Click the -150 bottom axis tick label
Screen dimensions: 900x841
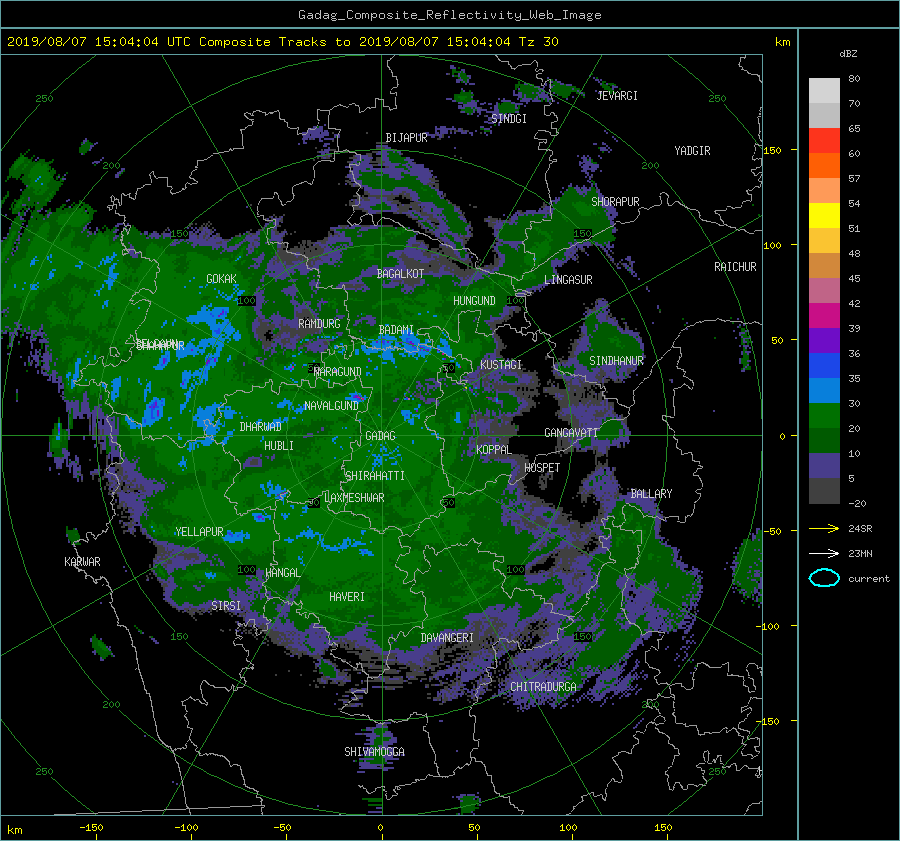click(91, 828)
